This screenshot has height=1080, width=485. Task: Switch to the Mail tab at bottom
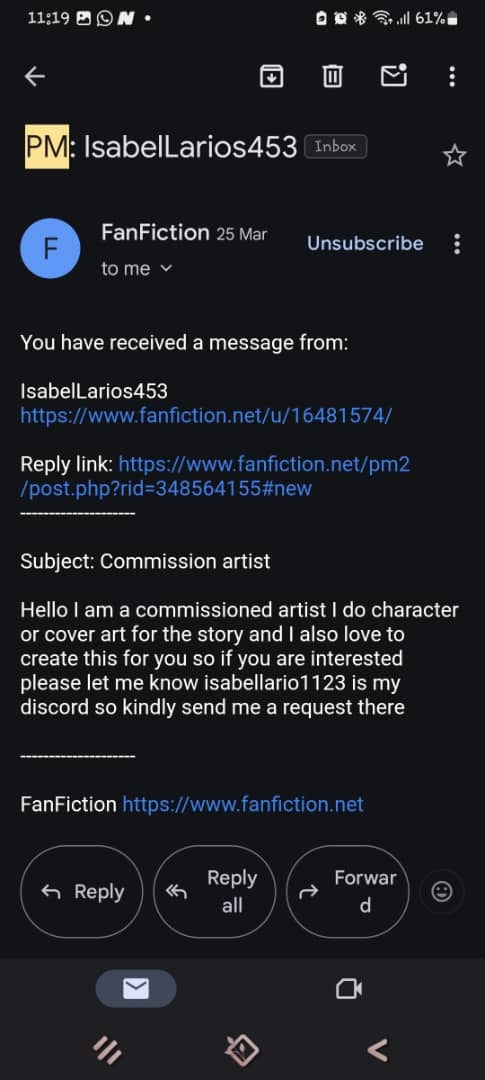point(136,989)
